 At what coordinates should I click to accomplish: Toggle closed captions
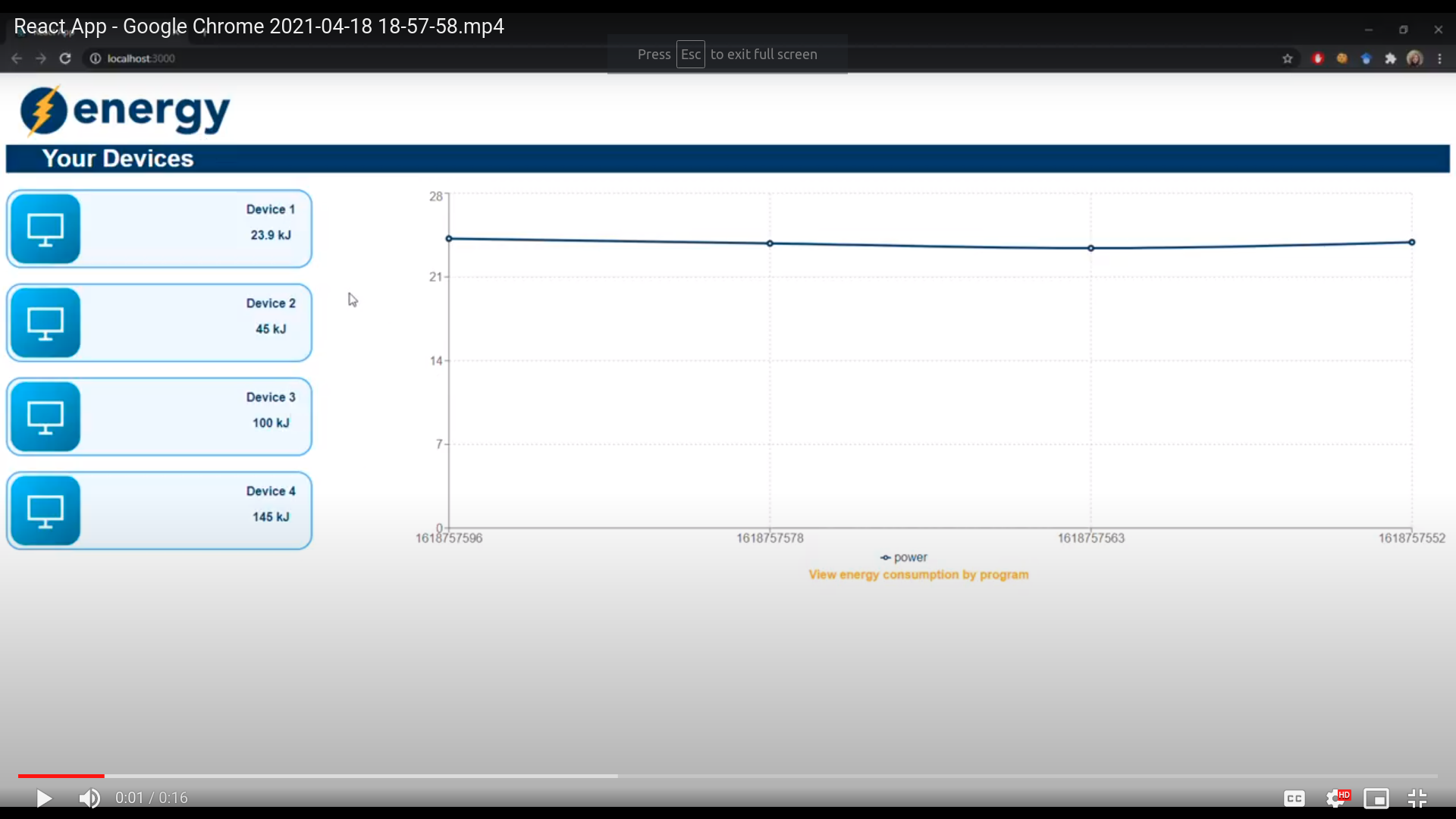coord(1294,798)
